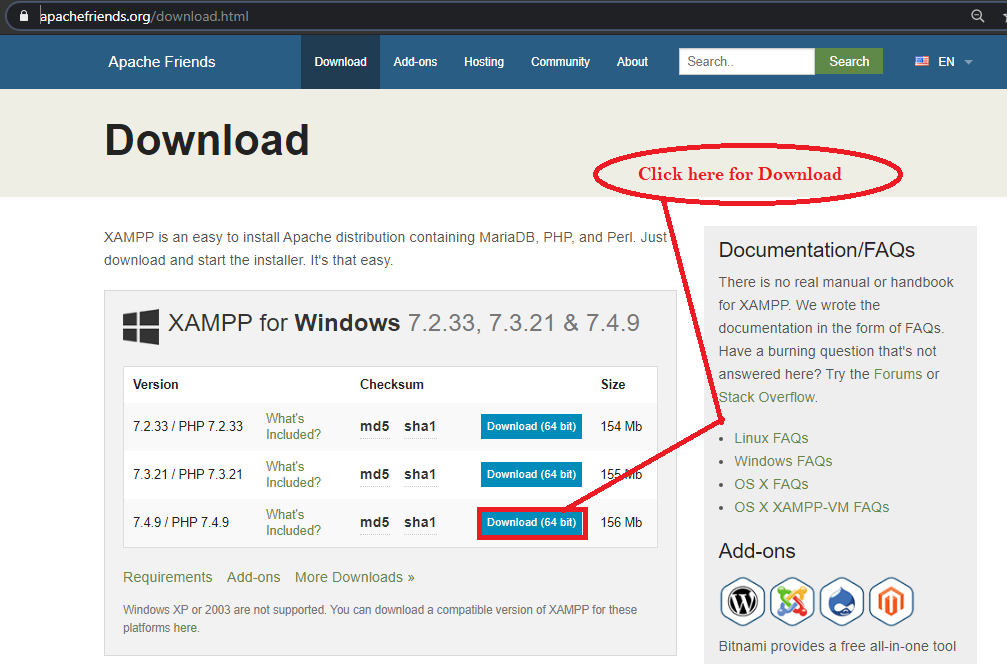
Task: Open the Requirements link
Action: [x=168, y=577]
